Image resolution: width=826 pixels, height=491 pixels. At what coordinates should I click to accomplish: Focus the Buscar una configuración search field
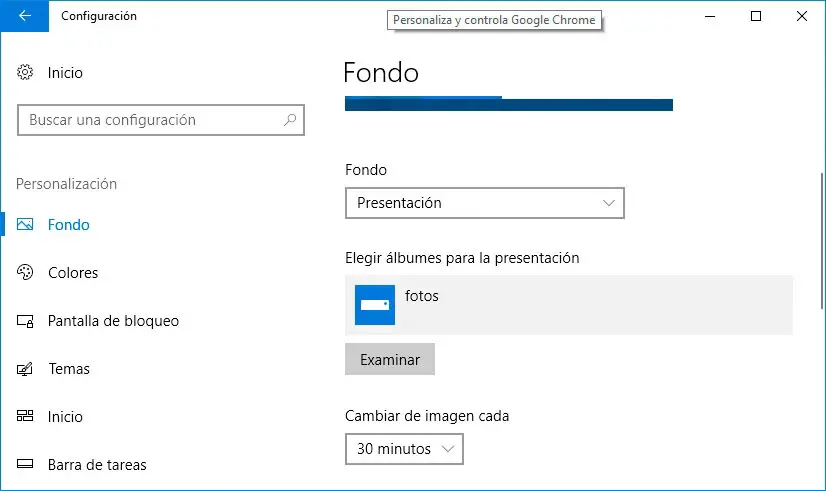(x=150, y=120)
